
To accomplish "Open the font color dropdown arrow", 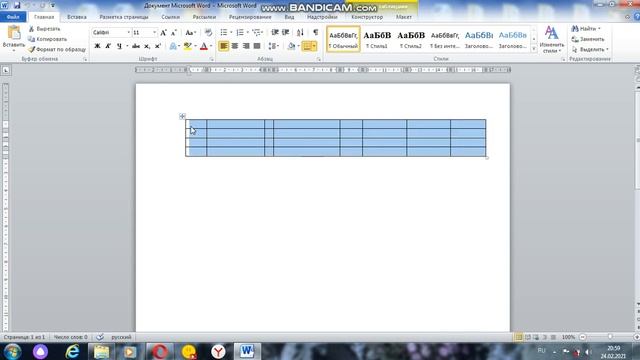I will coord(211,46).
